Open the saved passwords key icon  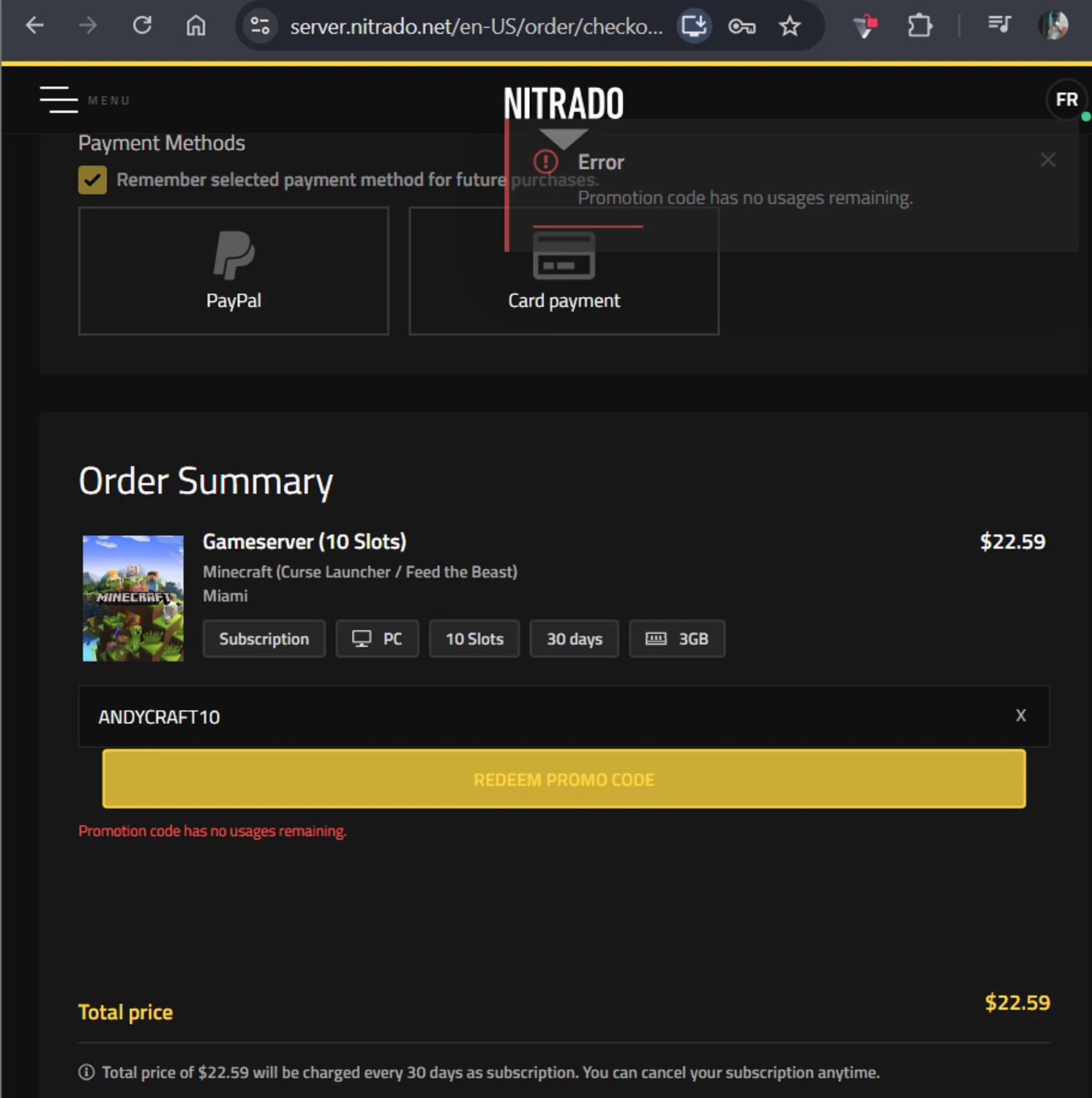tap(741, 27)
